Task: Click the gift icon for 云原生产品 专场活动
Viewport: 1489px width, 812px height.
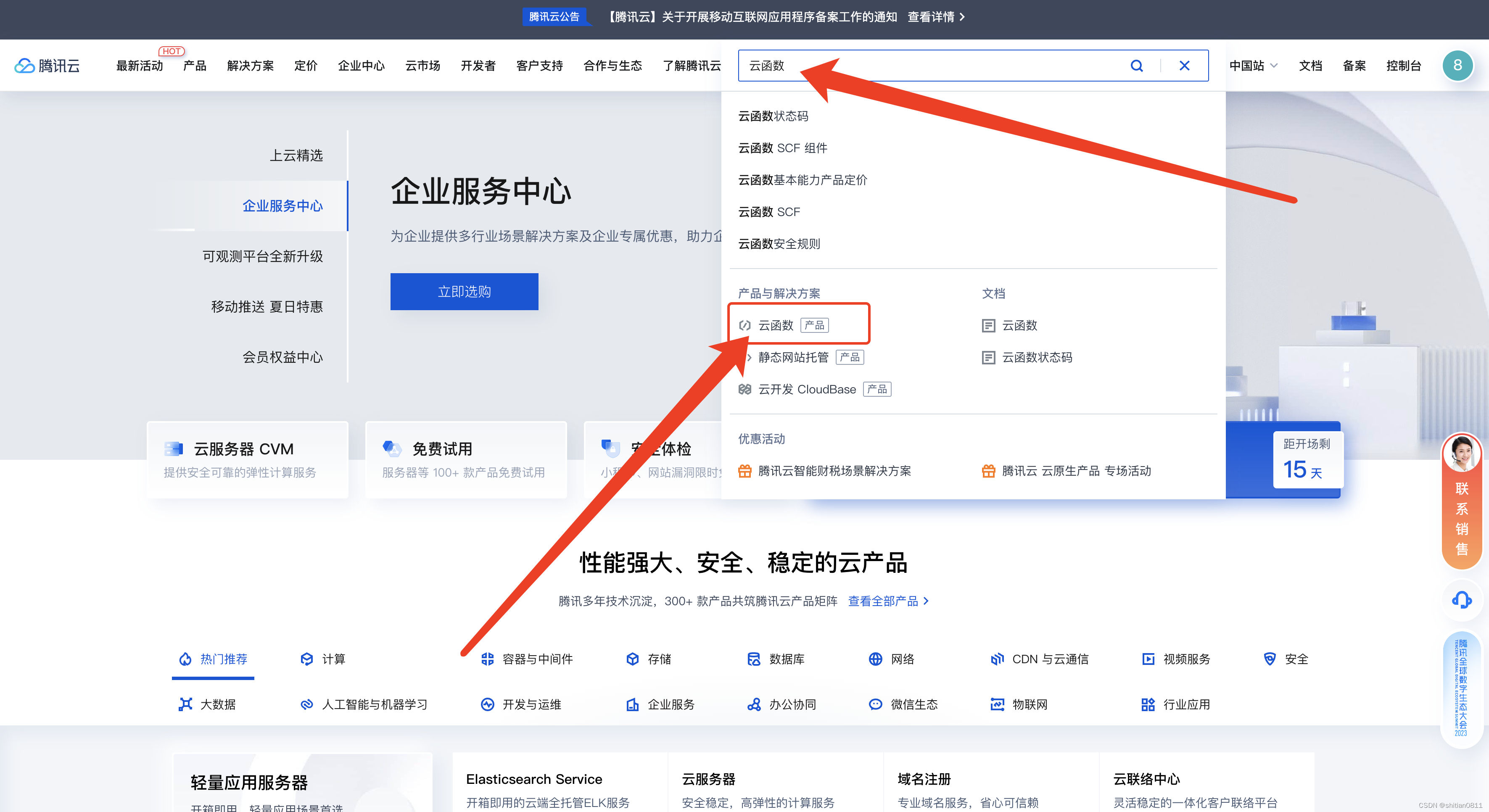Action: click(x=988, y=470)
